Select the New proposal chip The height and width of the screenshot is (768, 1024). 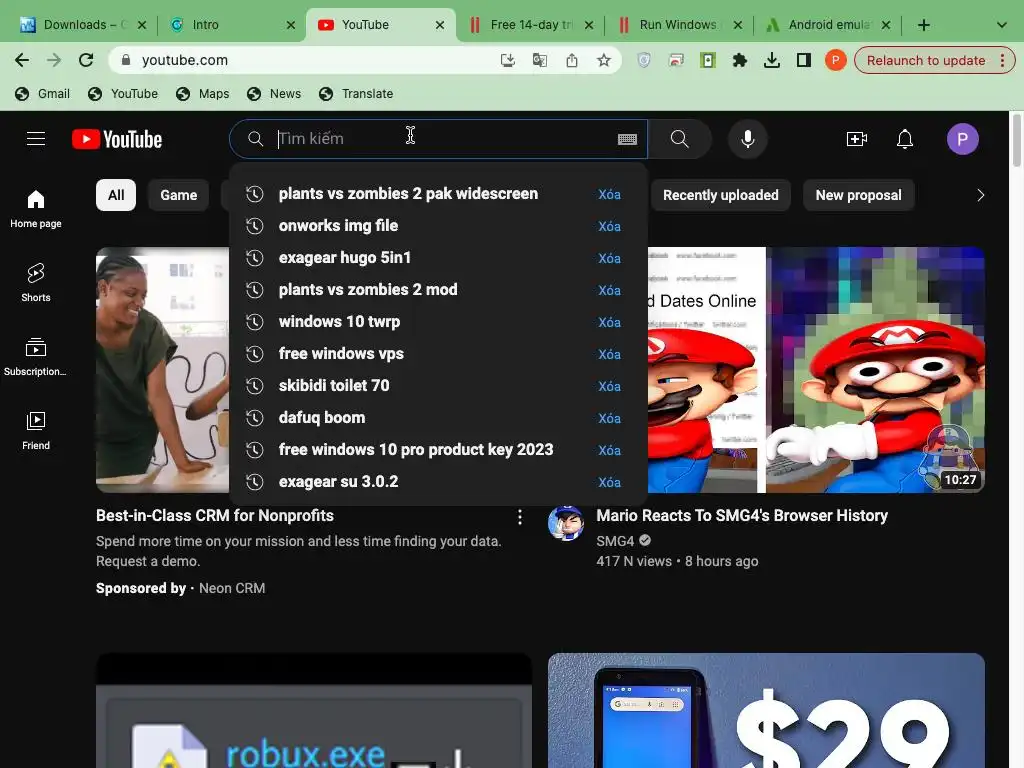point(858,195)
